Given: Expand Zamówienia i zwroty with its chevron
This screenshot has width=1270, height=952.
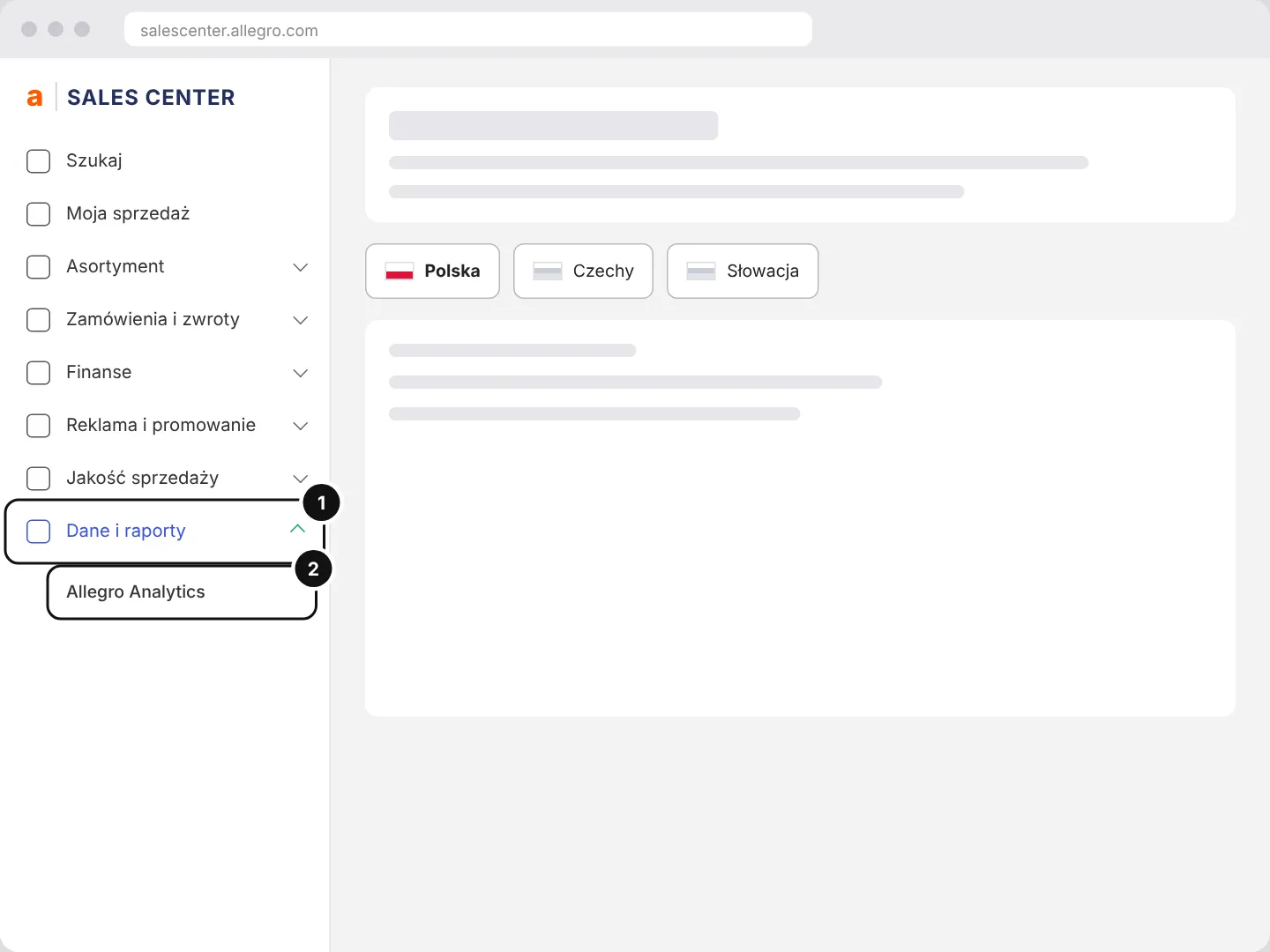Looking at the screenshot, I should pyautogui.click(x=300, y=320).
